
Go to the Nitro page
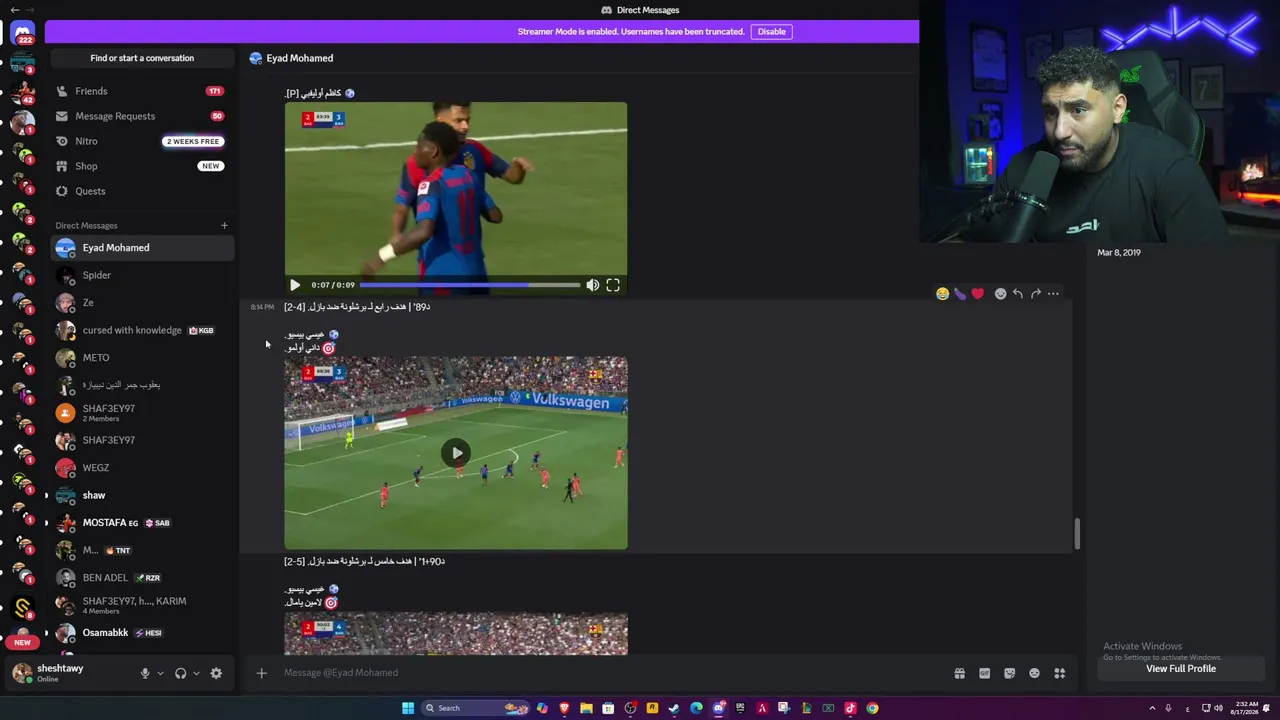(140, 141)
